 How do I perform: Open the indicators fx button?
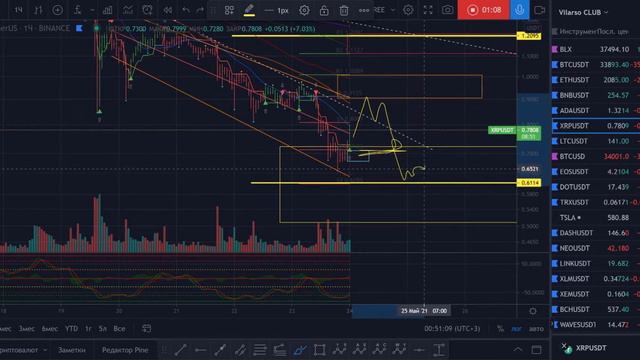(x=78, y=10)
